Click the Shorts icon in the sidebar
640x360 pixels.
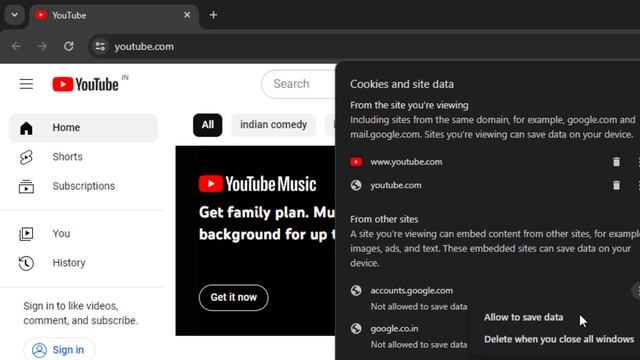coord(26,157)
